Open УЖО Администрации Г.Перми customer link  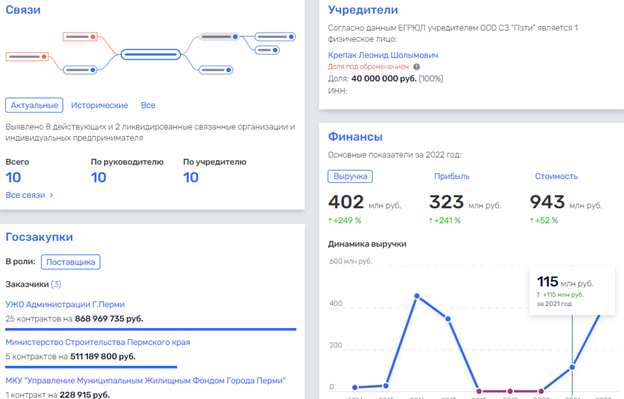click(65, 304)
